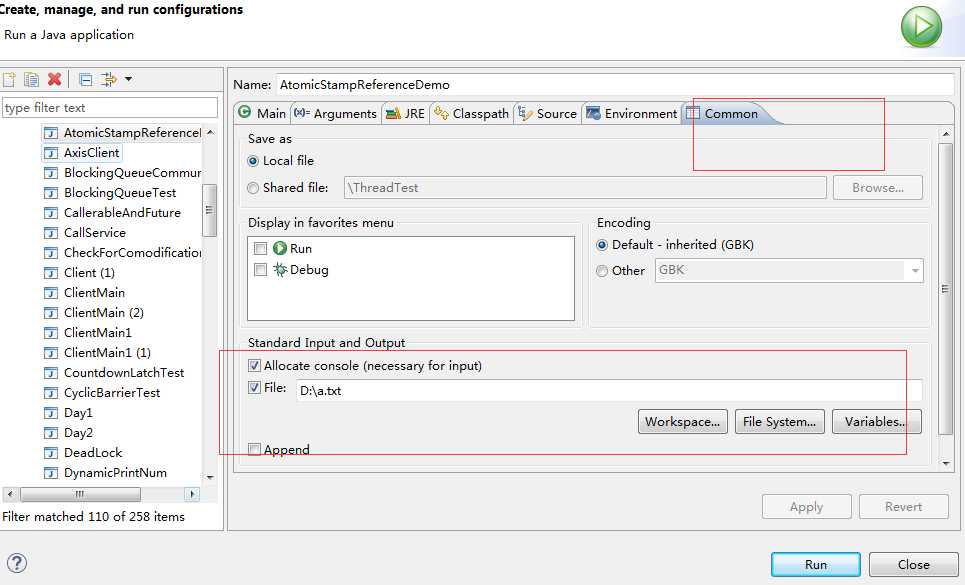Select Other encoding radio button
Viewport: 965px width, 585px height.
[602, 271]
